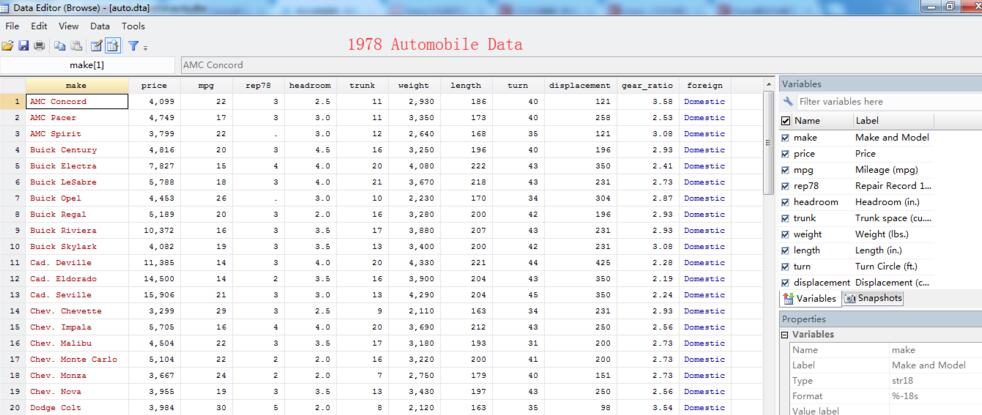Select displacement cell 425
Image resolution: width=982 pixels, height=415 pixels.
click(x=581, y=263)
